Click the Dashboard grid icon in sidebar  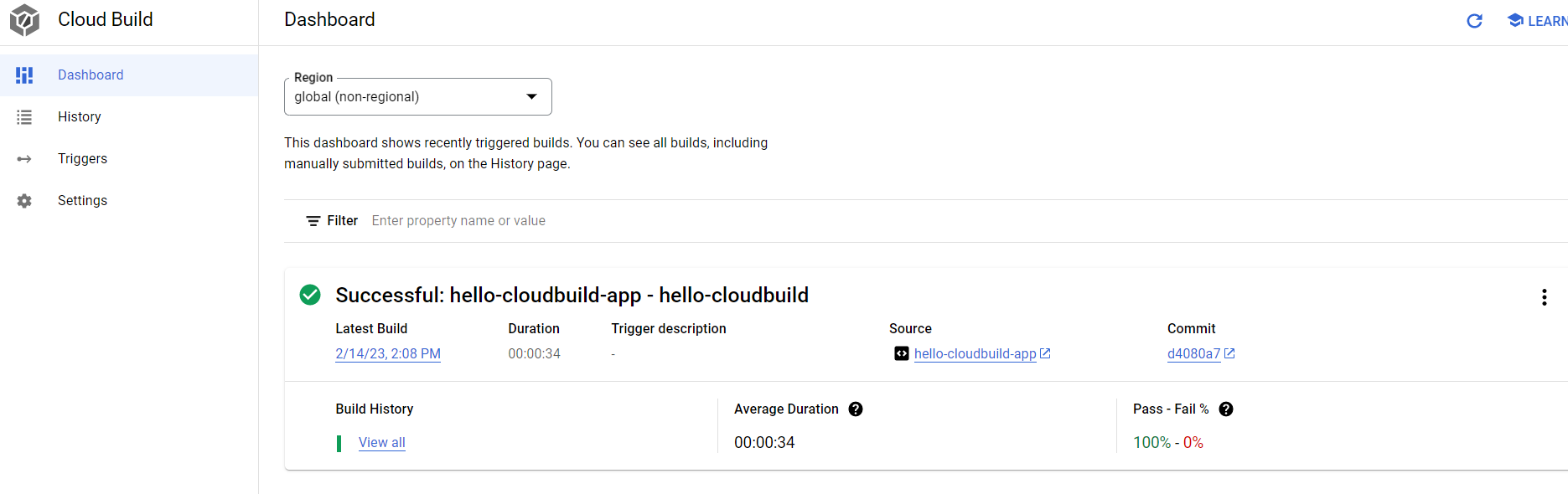click(24, 75)
